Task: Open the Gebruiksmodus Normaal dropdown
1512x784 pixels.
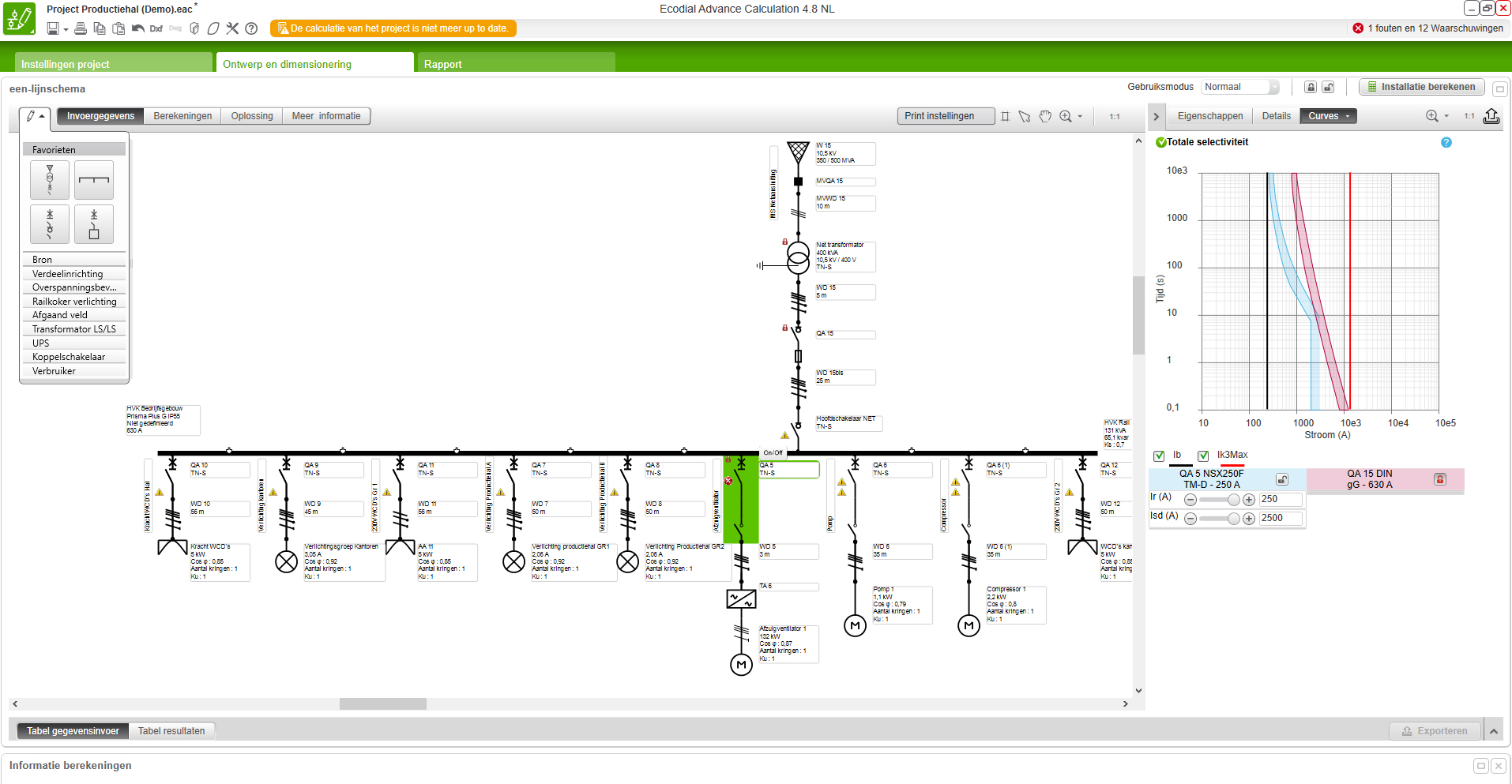Action: tap(1239, 87)
